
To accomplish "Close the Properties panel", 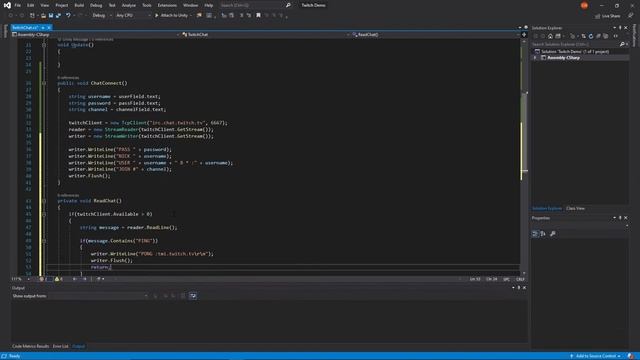I will (x=626, y=218).
